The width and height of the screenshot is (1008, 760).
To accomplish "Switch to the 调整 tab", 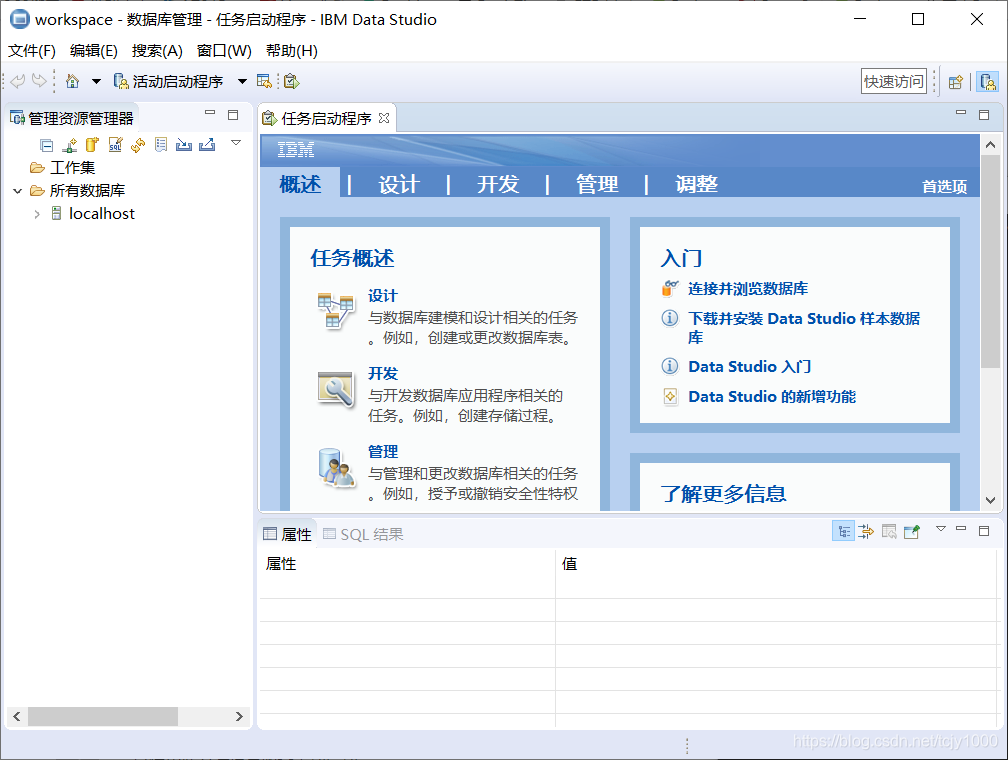I will 696,185.
